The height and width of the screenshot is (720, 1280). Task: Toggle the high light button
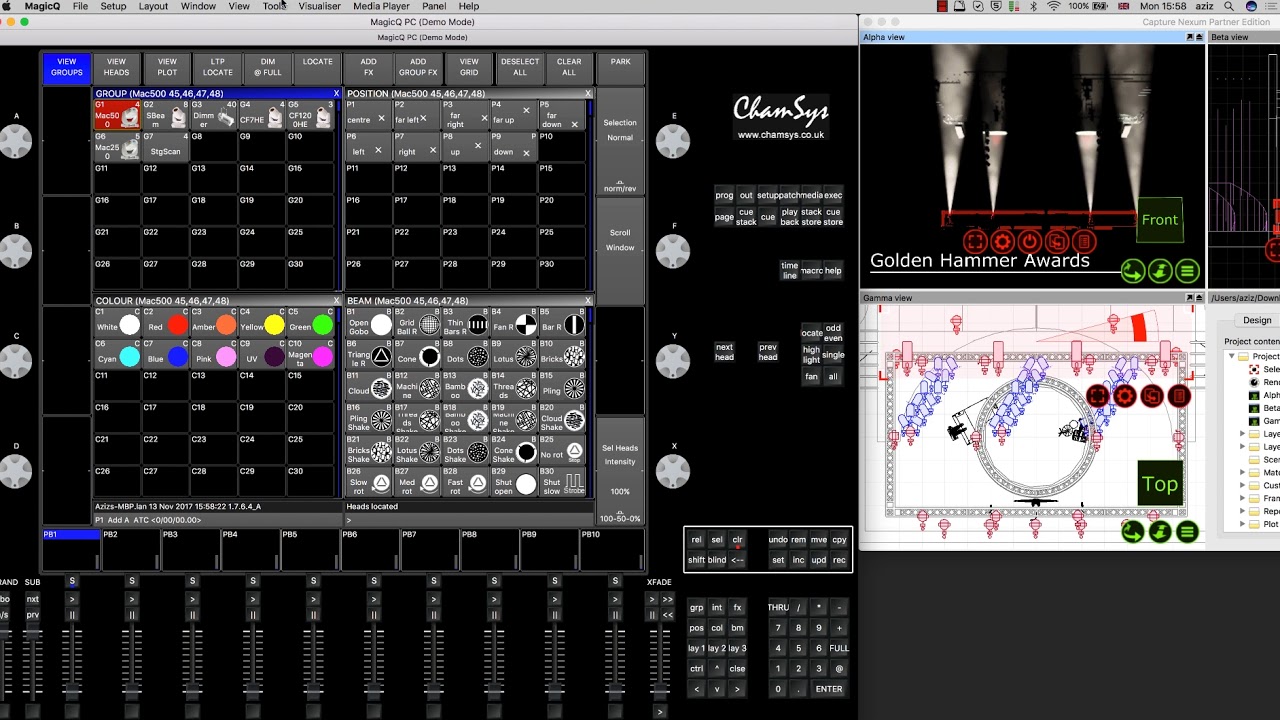click(x=811, y=355)
